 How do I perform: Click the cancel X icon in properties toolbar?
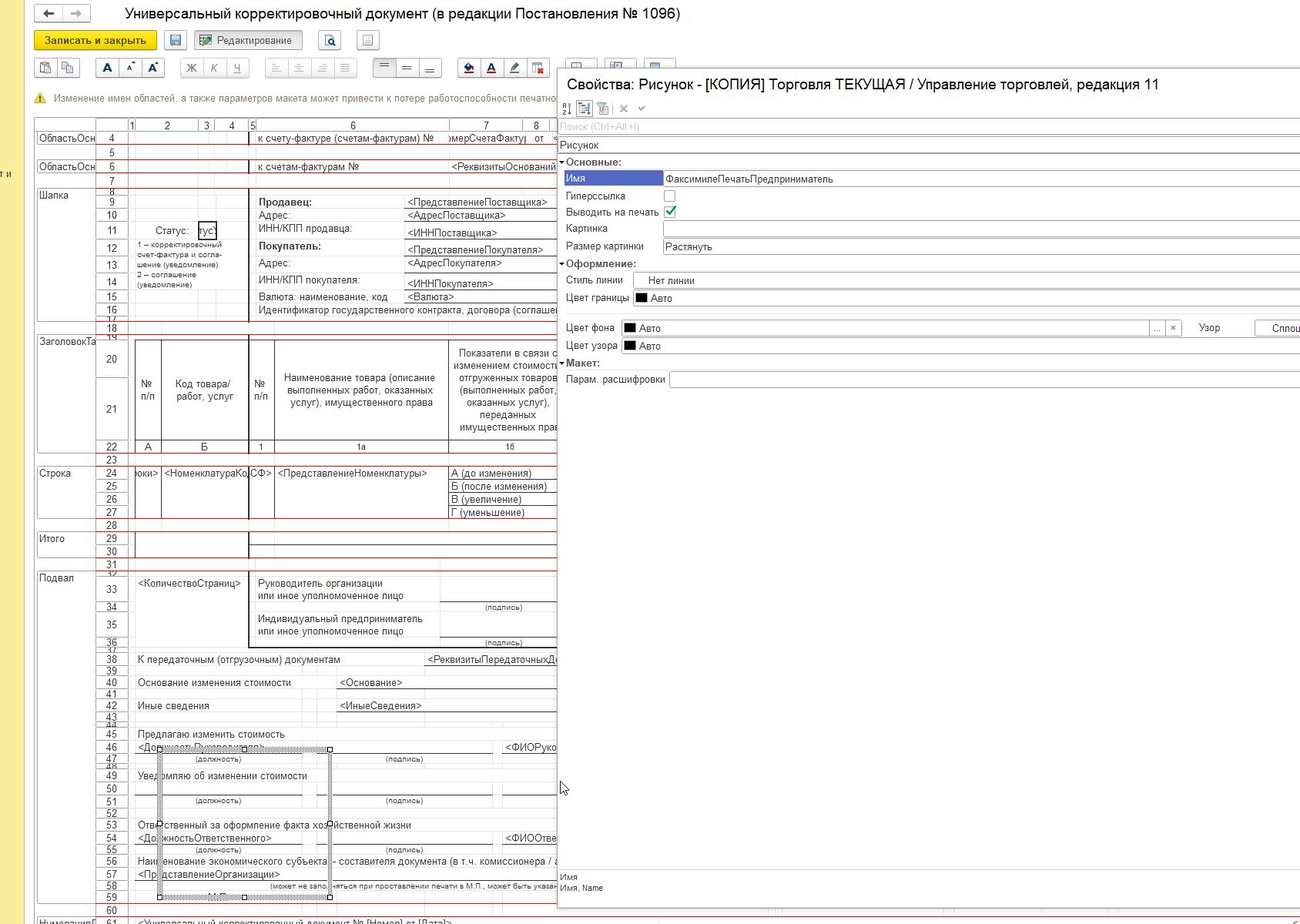624,109
